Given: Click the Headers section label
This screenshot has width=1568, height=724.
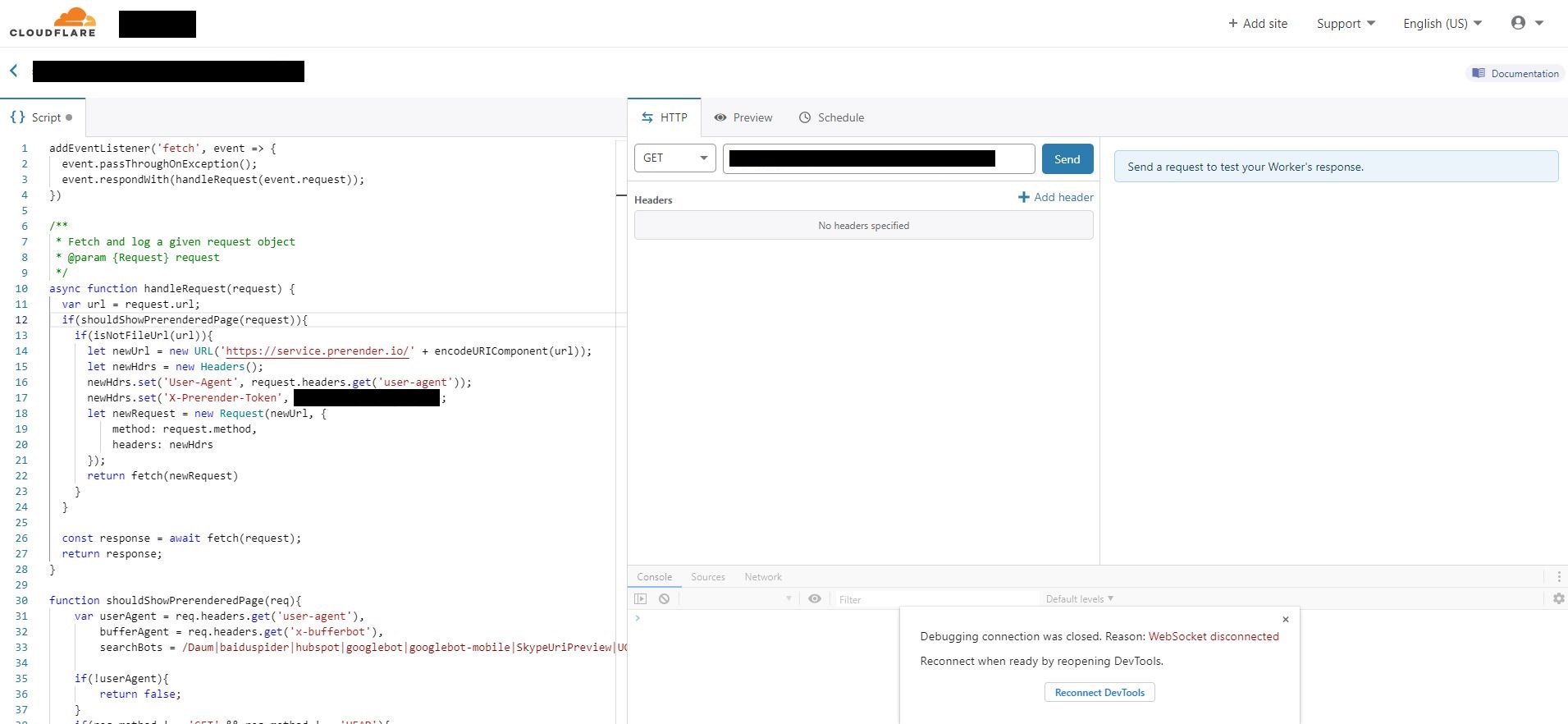Looking at the screenshot, I should tap(653, 200).
